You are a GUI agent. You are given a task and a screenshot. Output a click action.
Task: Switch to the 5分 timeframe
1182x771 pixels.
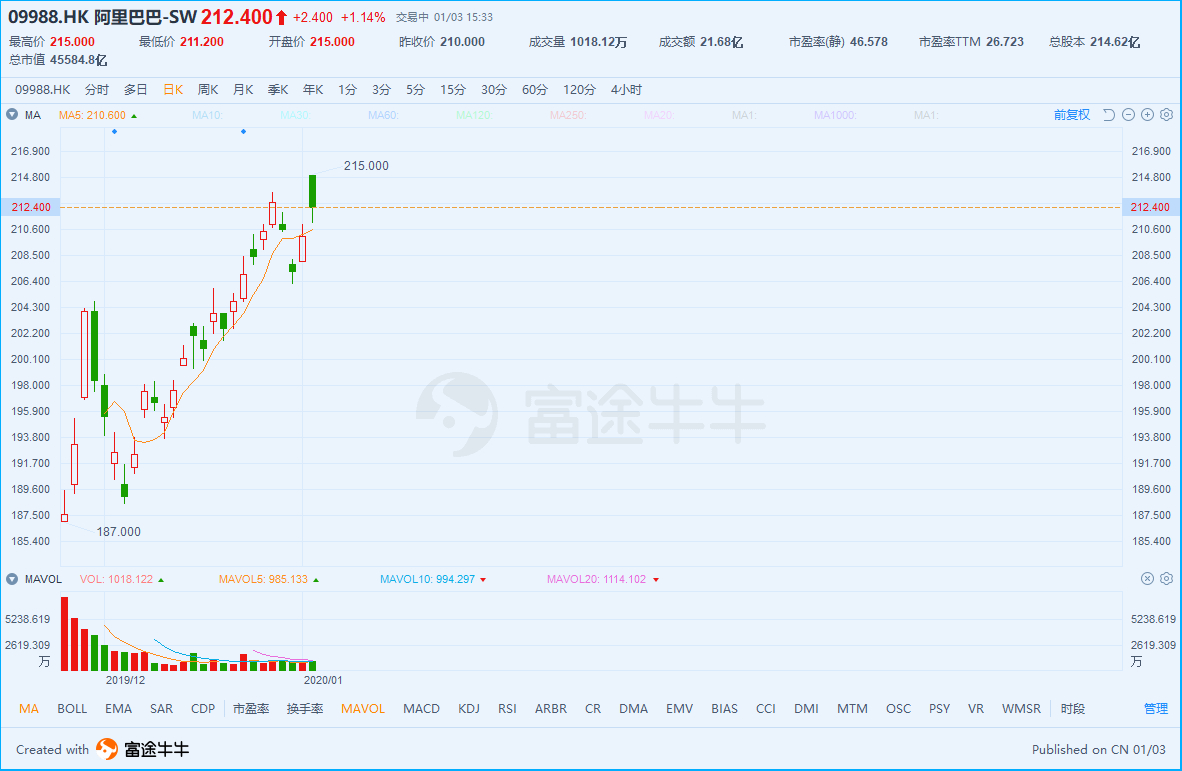click(415, 90)
